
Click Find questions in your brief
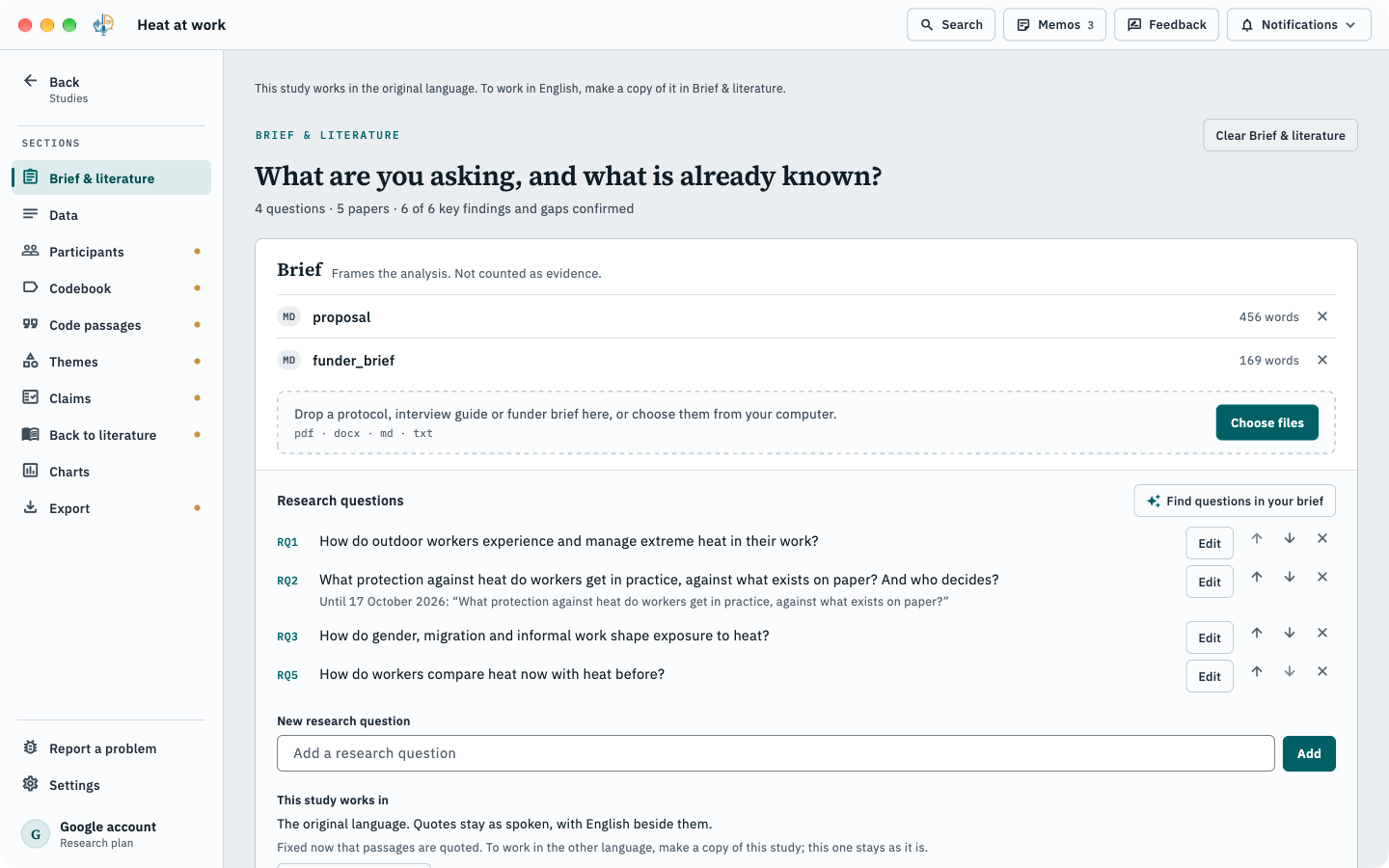(x=1235, y=501)
